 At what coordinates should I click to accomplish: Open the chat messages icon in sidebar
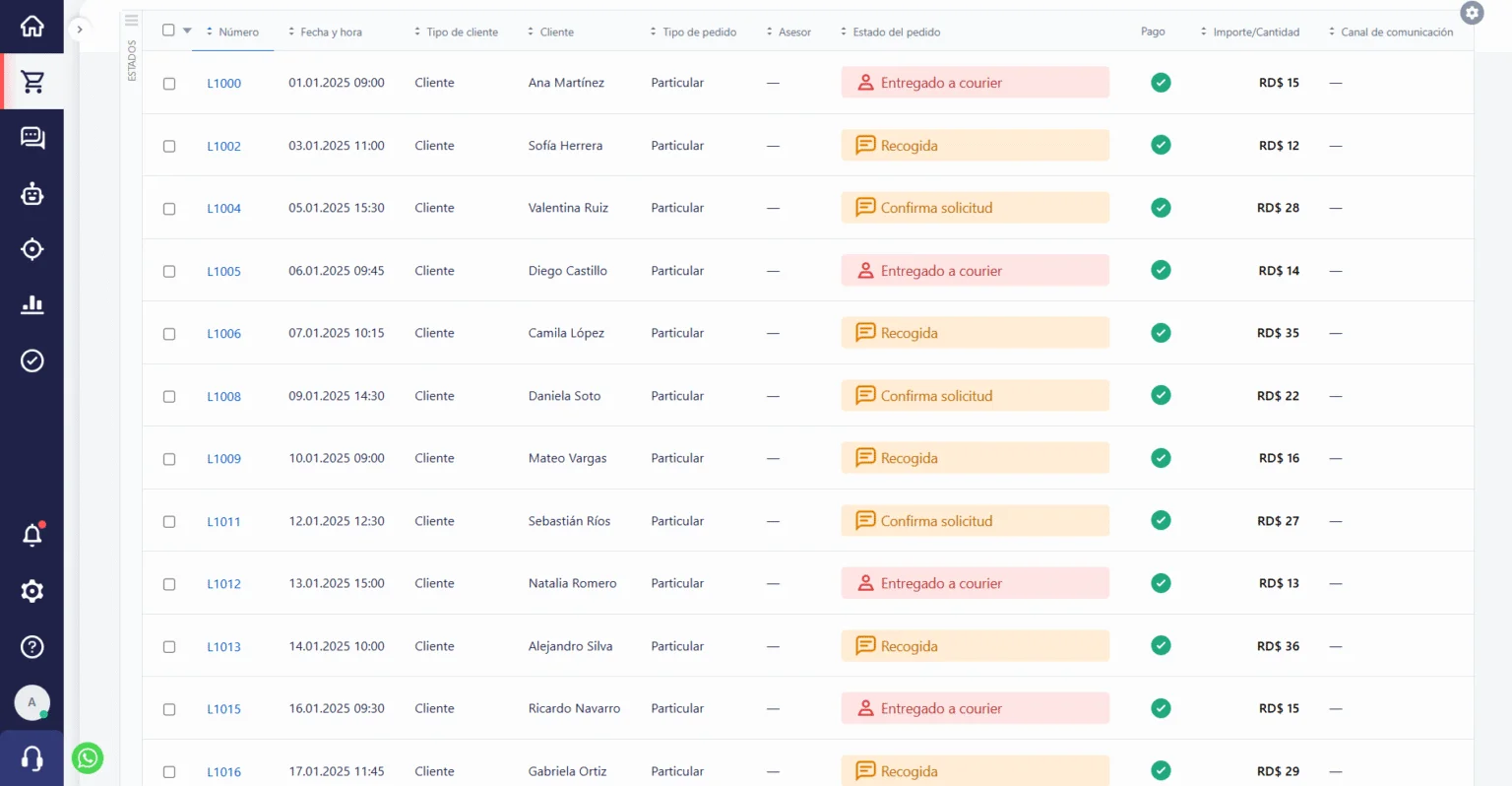(31, 138)
